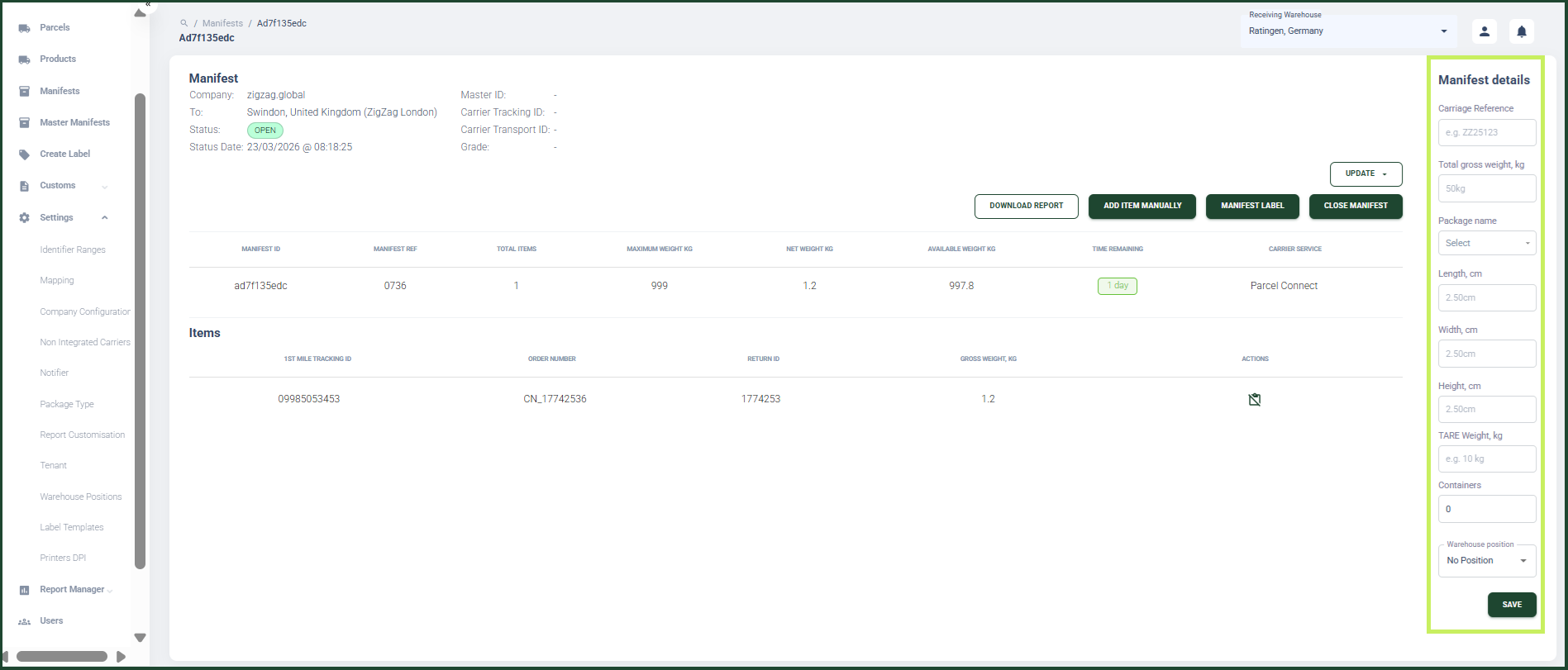The image size is (1568, 670).
Task: Open Notifier settings page
Action: tap(55, 373)
